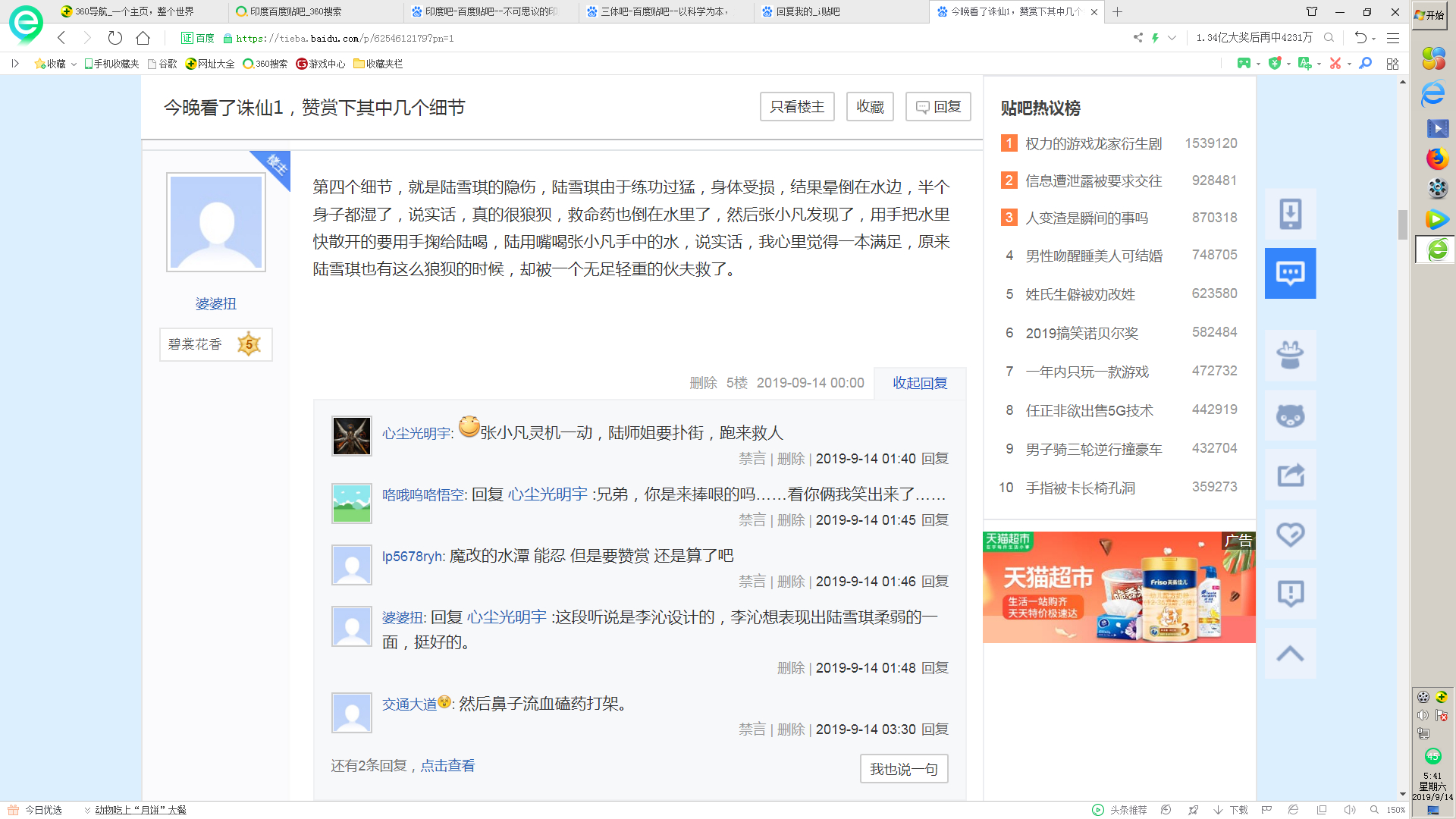Click the heart favorite sidebar icon
1456x819 pixels.
pos(1290,535)
